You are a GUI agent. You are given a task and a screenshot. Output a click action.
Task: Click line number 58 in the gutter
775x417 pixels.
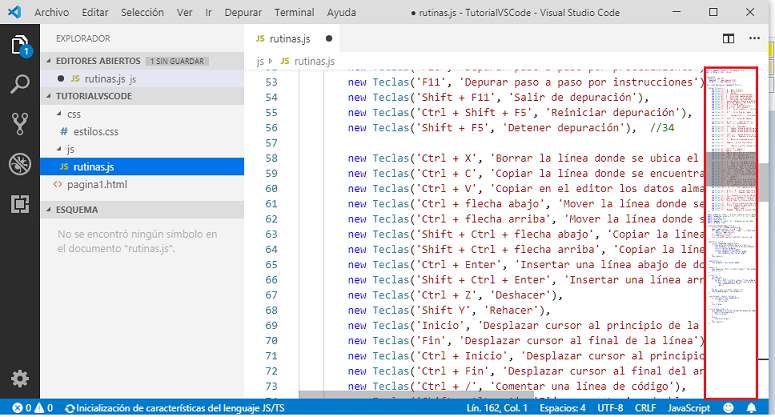coord(271,158)
